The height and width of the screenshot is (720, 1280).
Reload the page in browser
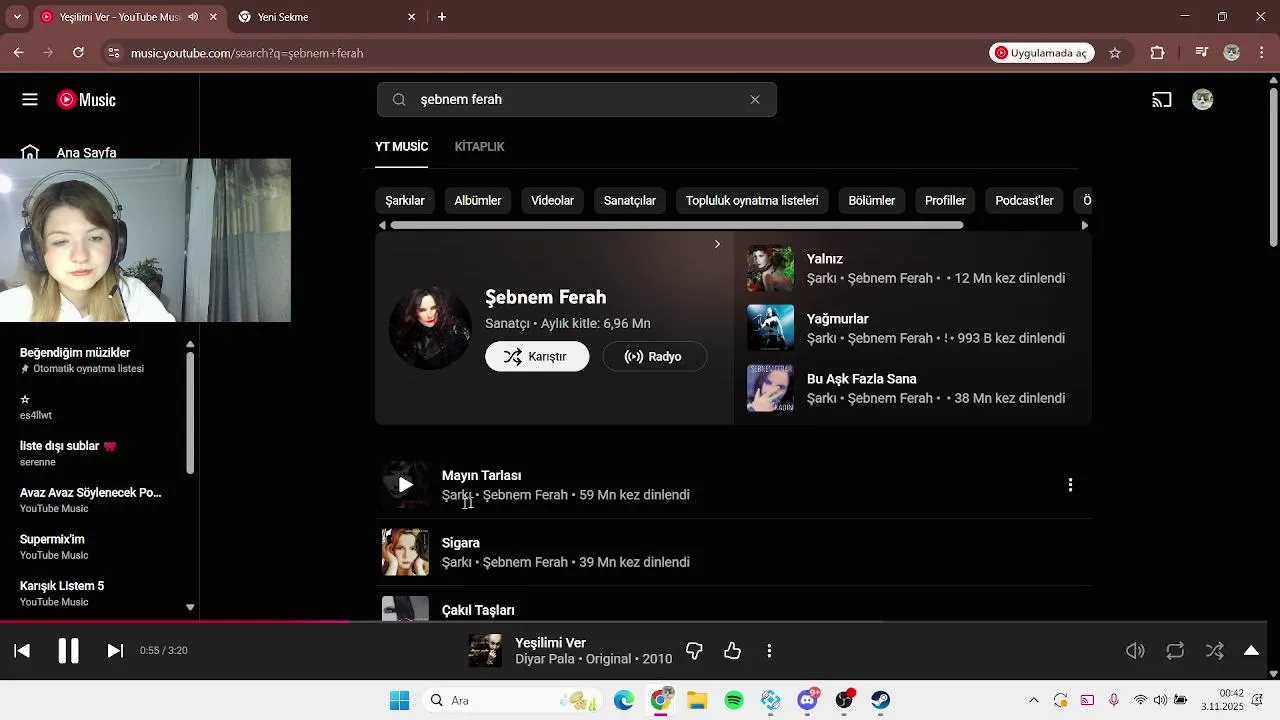pos(78,53)
